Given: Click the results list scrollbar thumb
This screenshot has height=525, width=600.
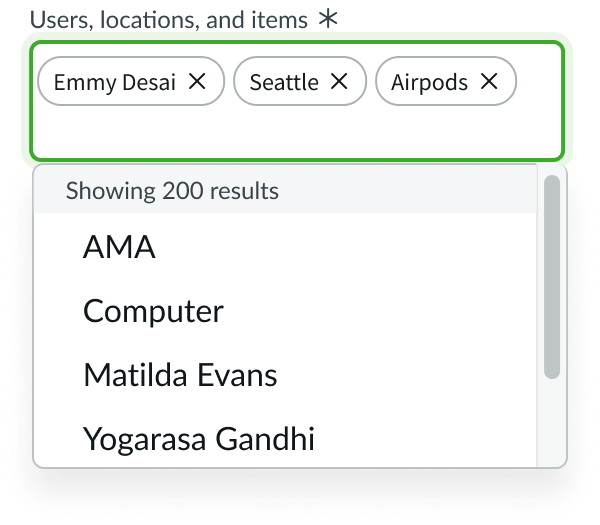Looking at the screenshot, I should coord(552,277).
